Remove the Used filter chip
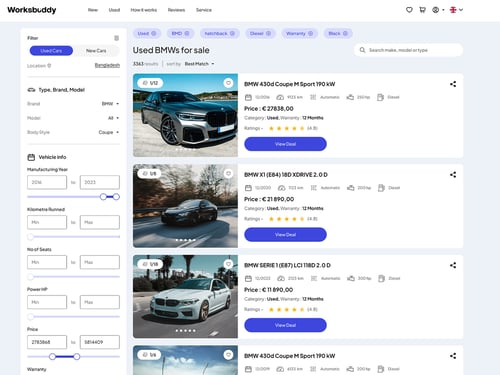This screenshot has height=375, width=500. (154, 33)
